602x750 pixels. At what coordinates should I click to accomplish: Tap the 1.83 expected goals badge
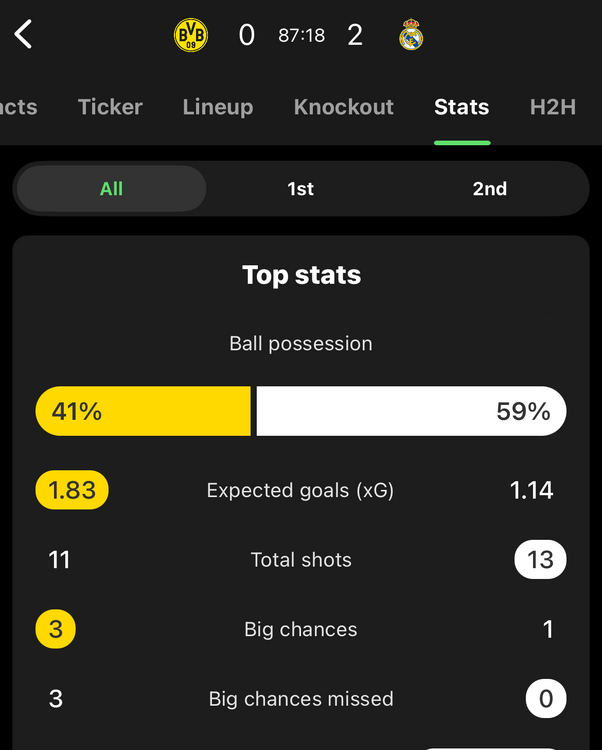(x=72, y=490)
